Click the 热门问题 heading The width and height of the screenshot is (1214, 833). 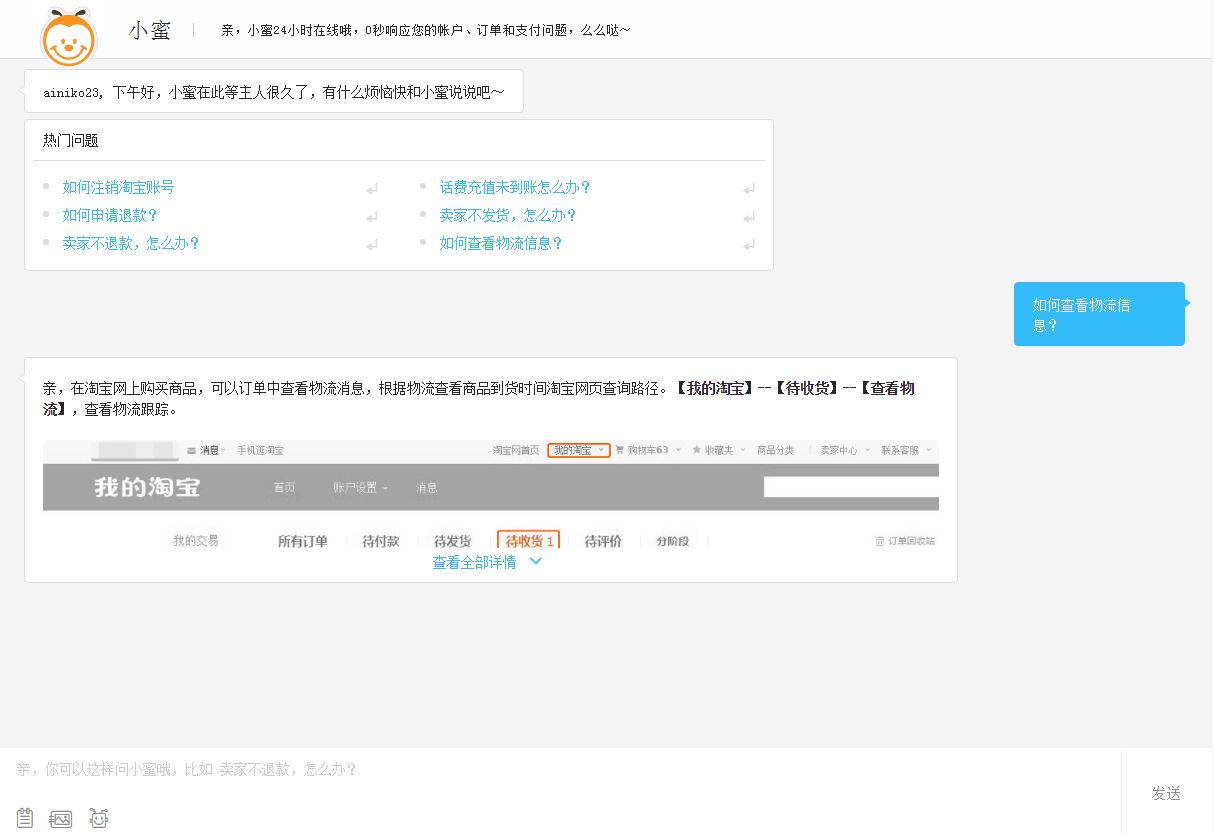click(71, 141)
